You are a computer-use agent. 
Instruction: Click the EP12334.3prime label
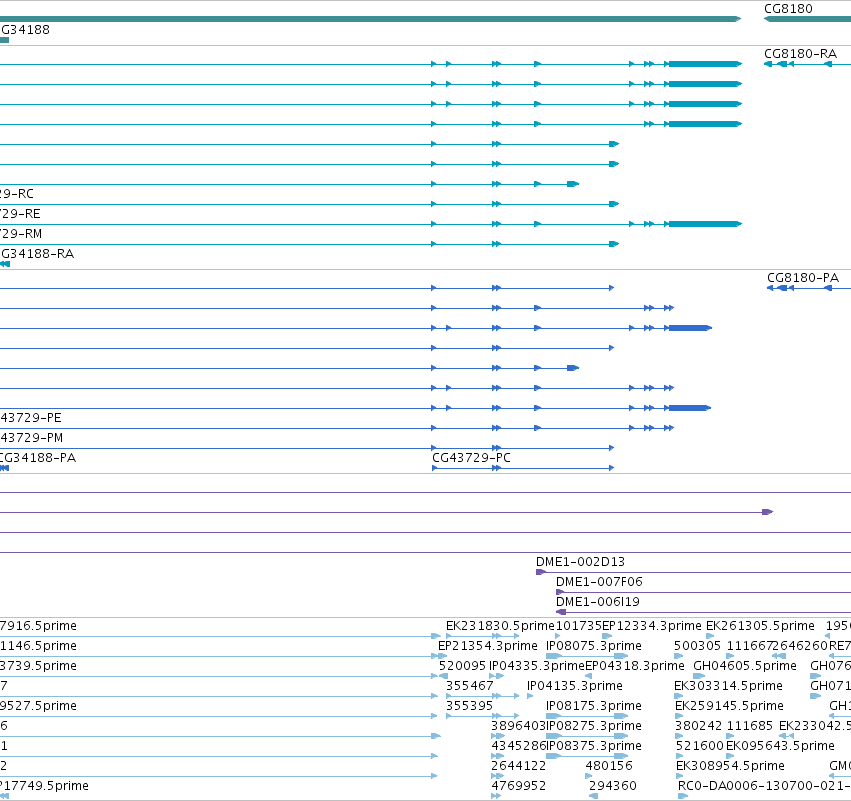(652, 626)
